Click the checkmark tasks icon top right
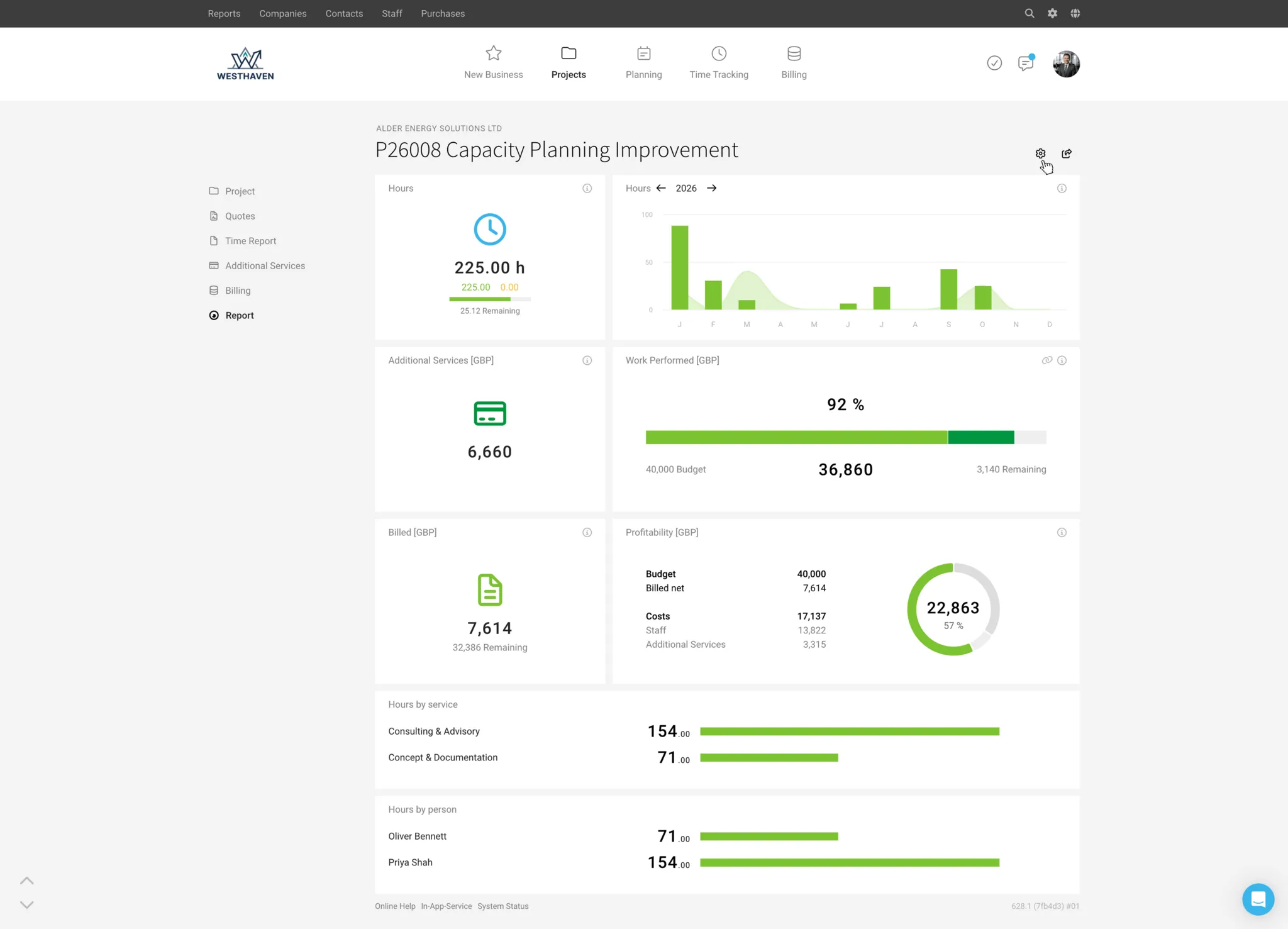Screen dimensions: 1288x929 point(994,63)
